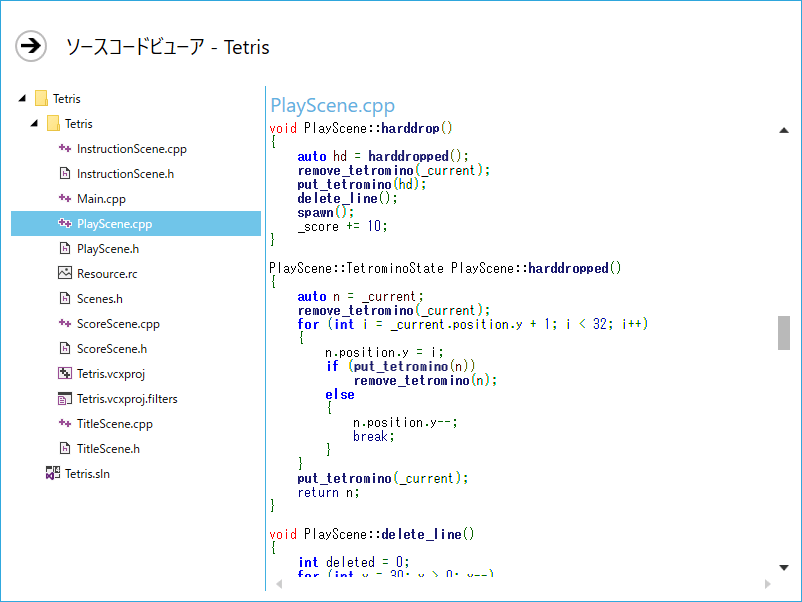Click the source icon beside Main.cpp
This screenshot has width=802, height=602.
click(x=65, y=198)
